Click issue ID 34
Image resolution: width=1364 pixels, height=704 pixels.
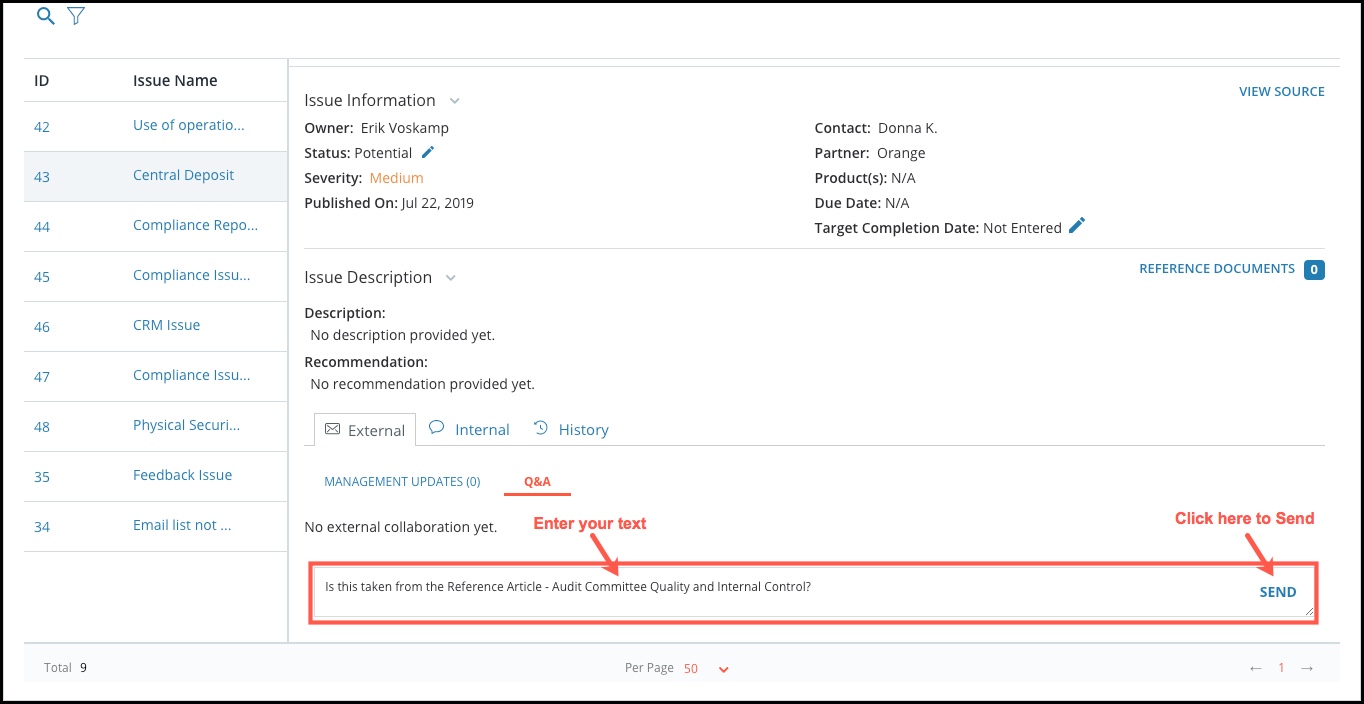(x=42, y=527)
